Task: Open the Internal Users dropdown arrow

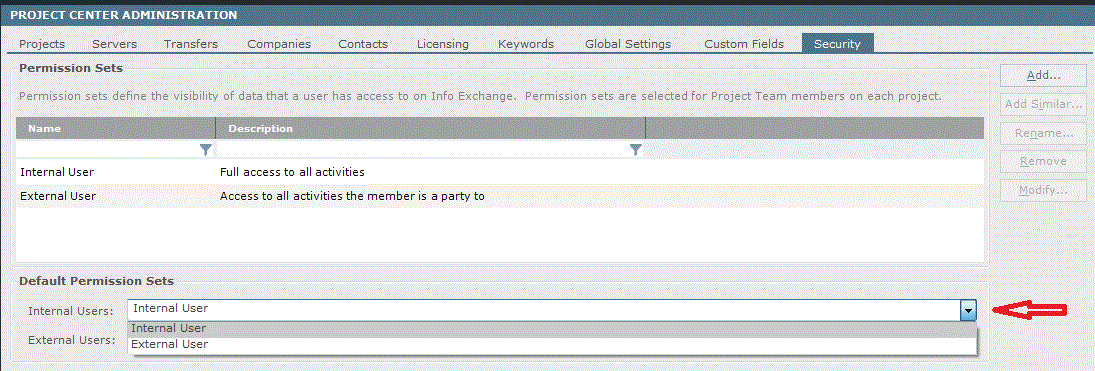Action: pos(968,310)
